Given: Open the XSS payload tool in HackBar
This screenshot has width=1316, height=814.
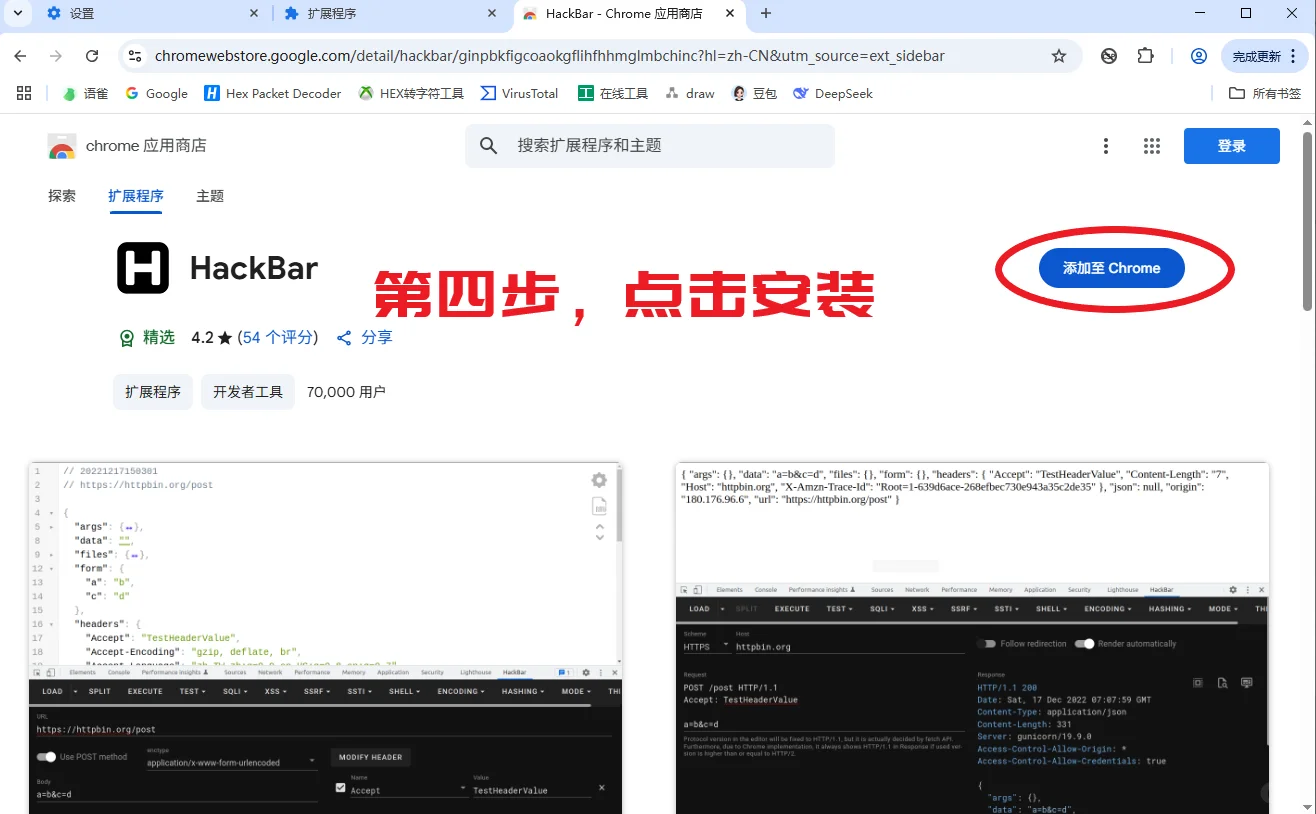Looking at the screenshot, I should tap(274, 691).
